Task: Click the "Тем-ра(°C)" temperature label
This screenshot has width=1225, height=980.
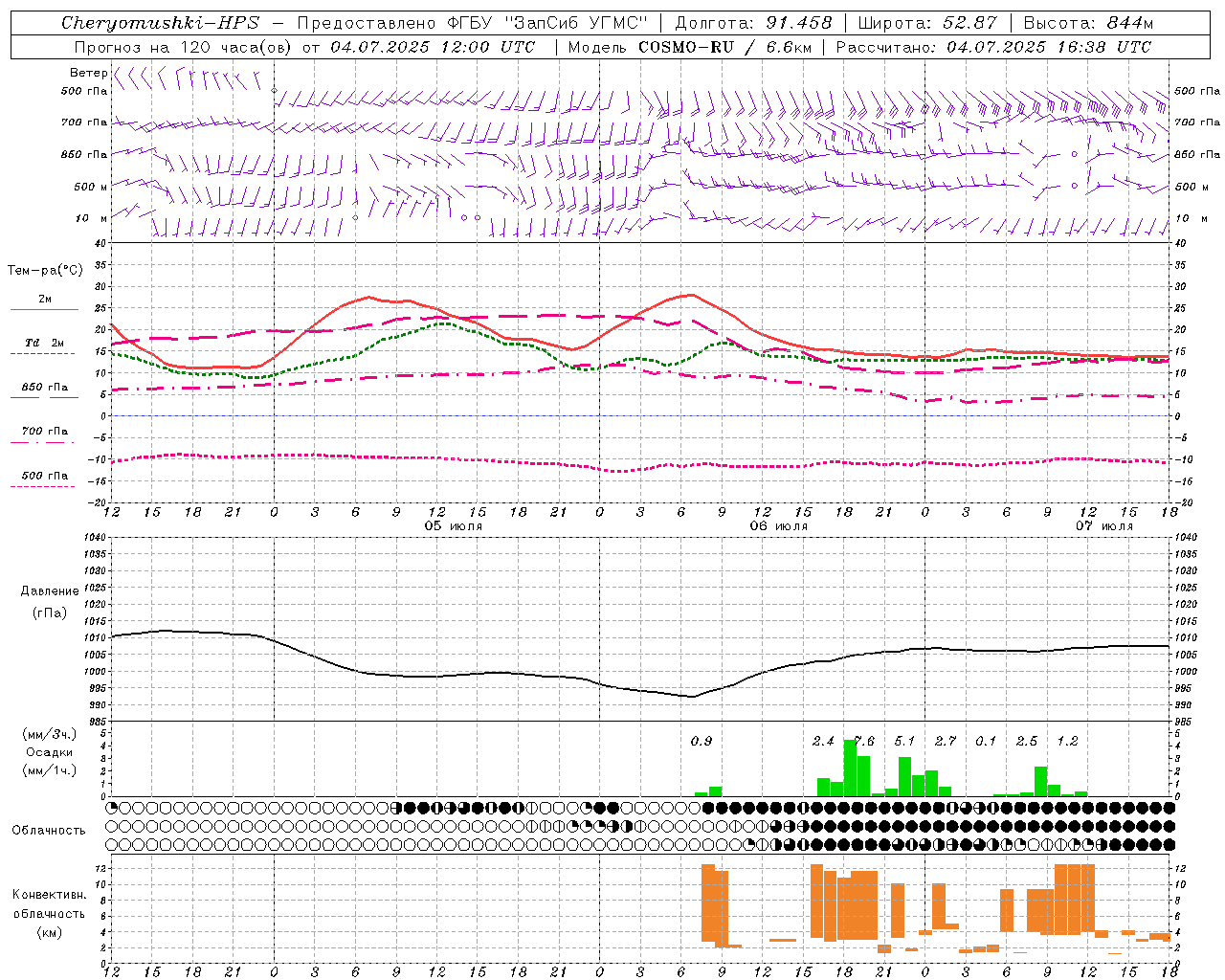Action: click(45, 271)
